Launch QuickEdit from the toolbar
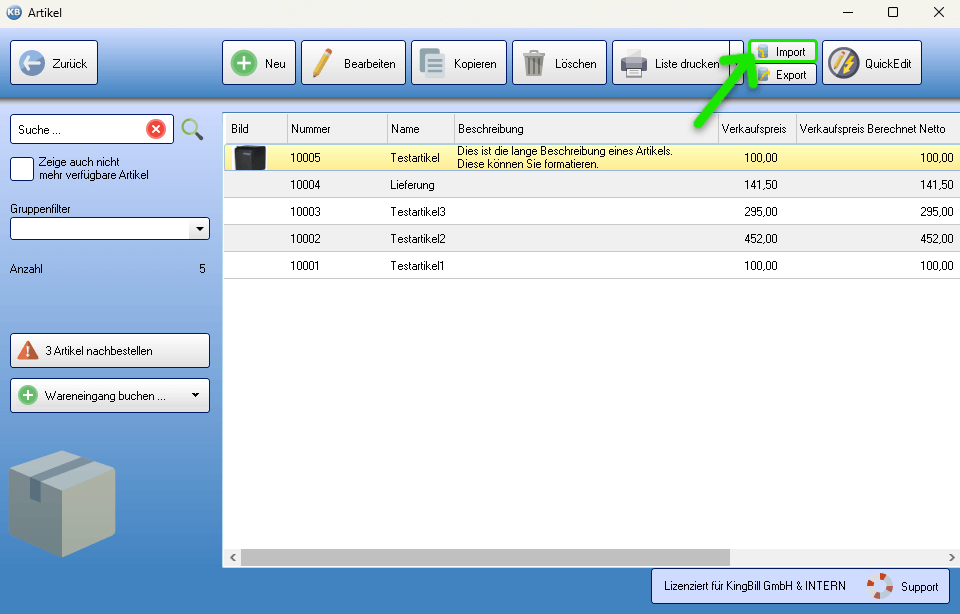Image resolution: width=960 pixels, height=614 pixels. [x=871, y=63]
